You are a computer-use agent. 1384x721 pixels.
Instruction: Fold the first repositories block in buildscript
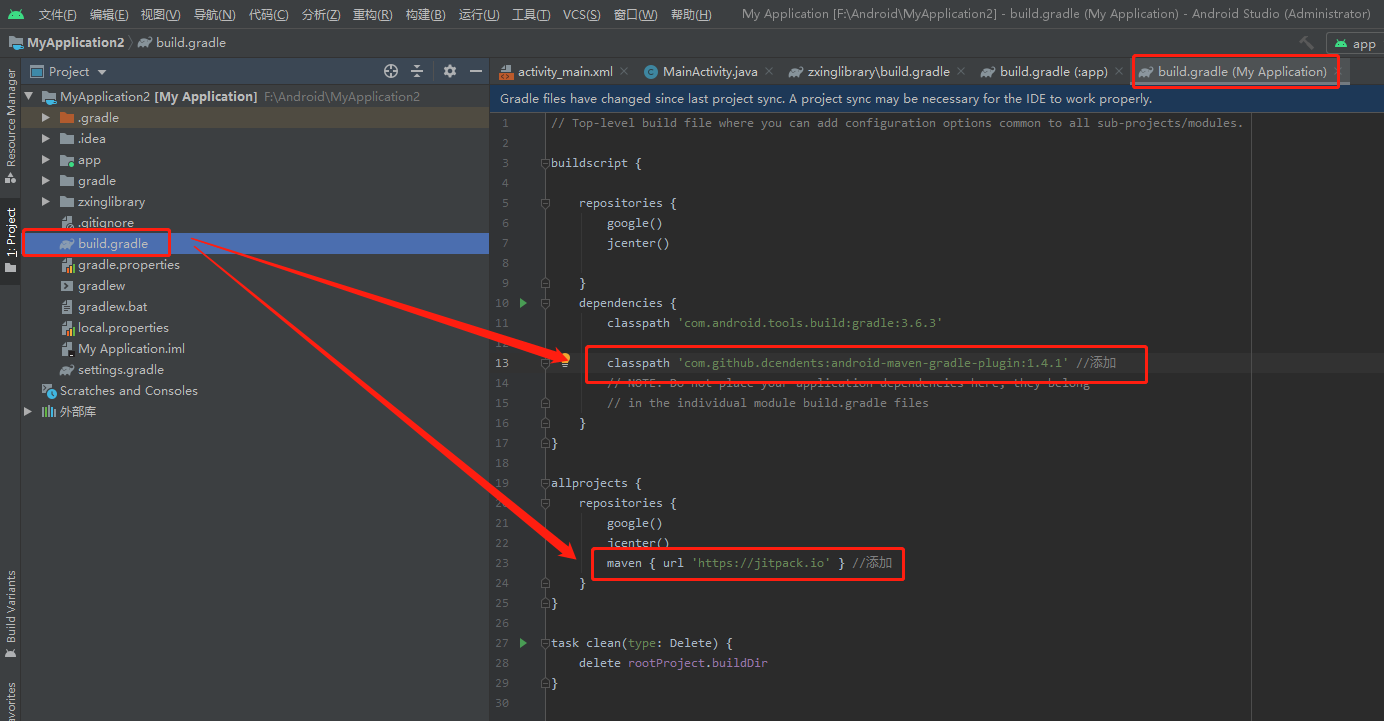[545, 203]
